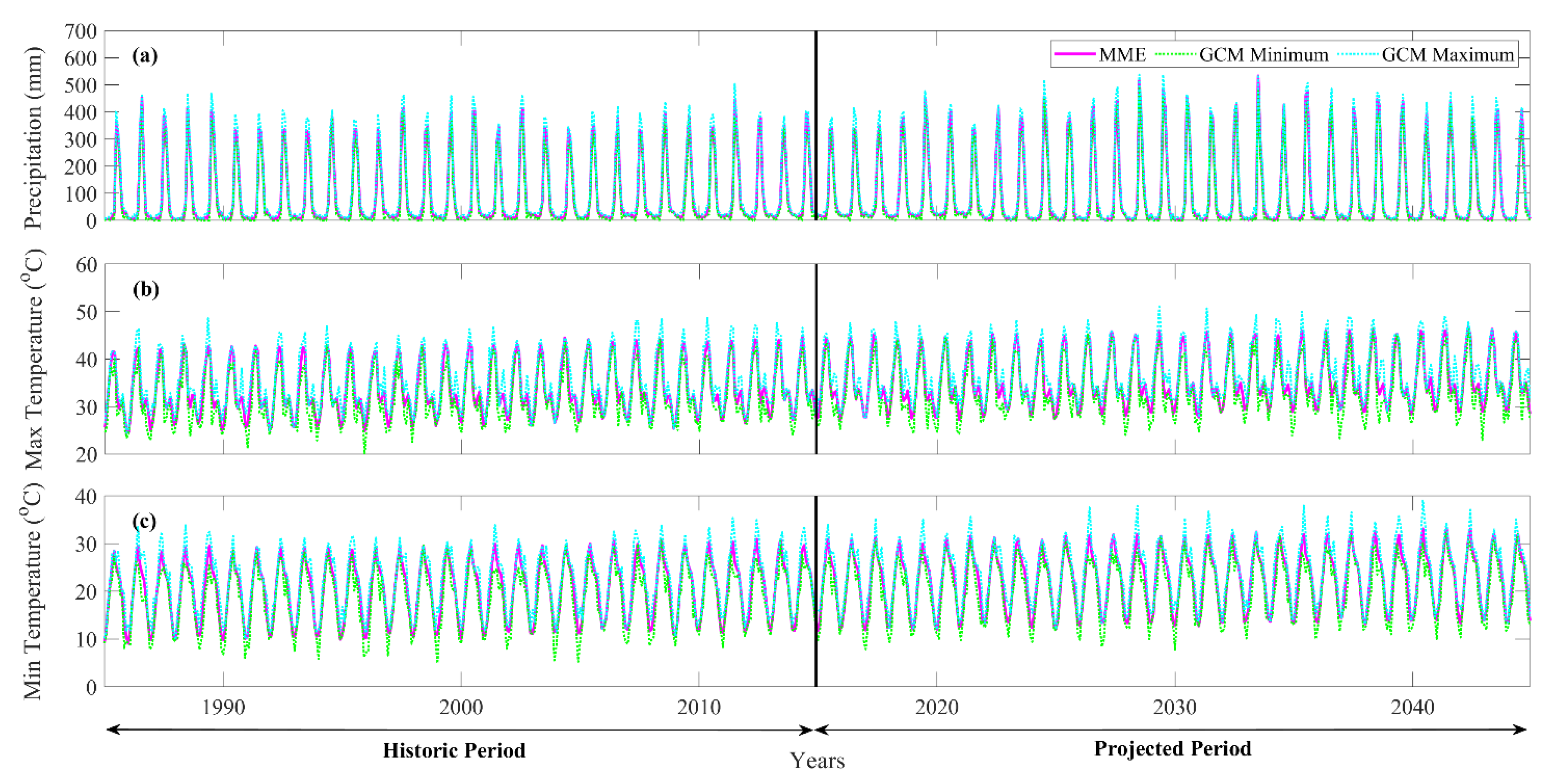The width and height of the screenshot is (1564, 784).
Task: Click the Years axis title
Action: pyautogui.click(x=816, y=761)
